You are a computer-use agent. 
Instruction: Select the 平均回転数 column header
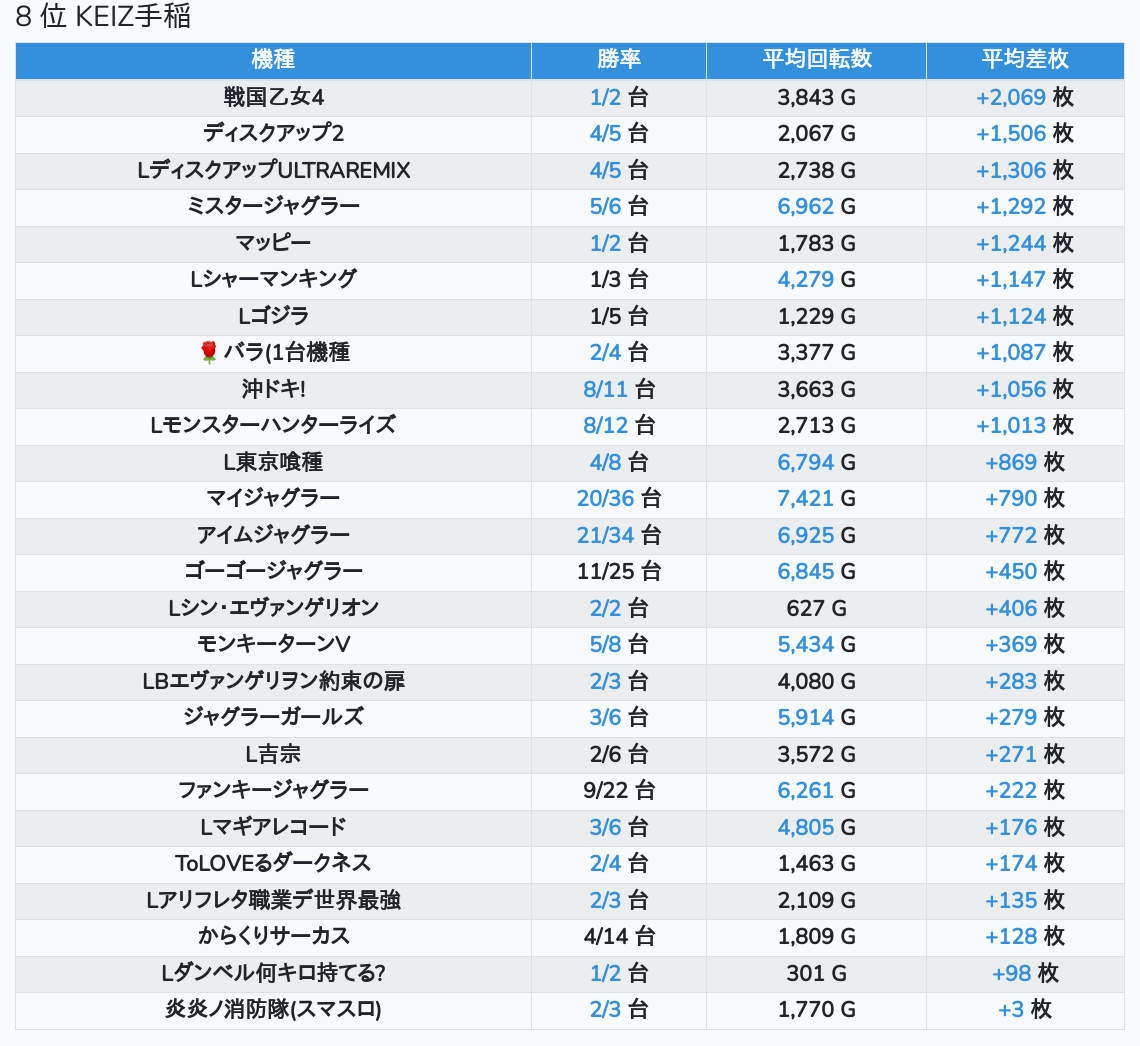click(816, 59)
